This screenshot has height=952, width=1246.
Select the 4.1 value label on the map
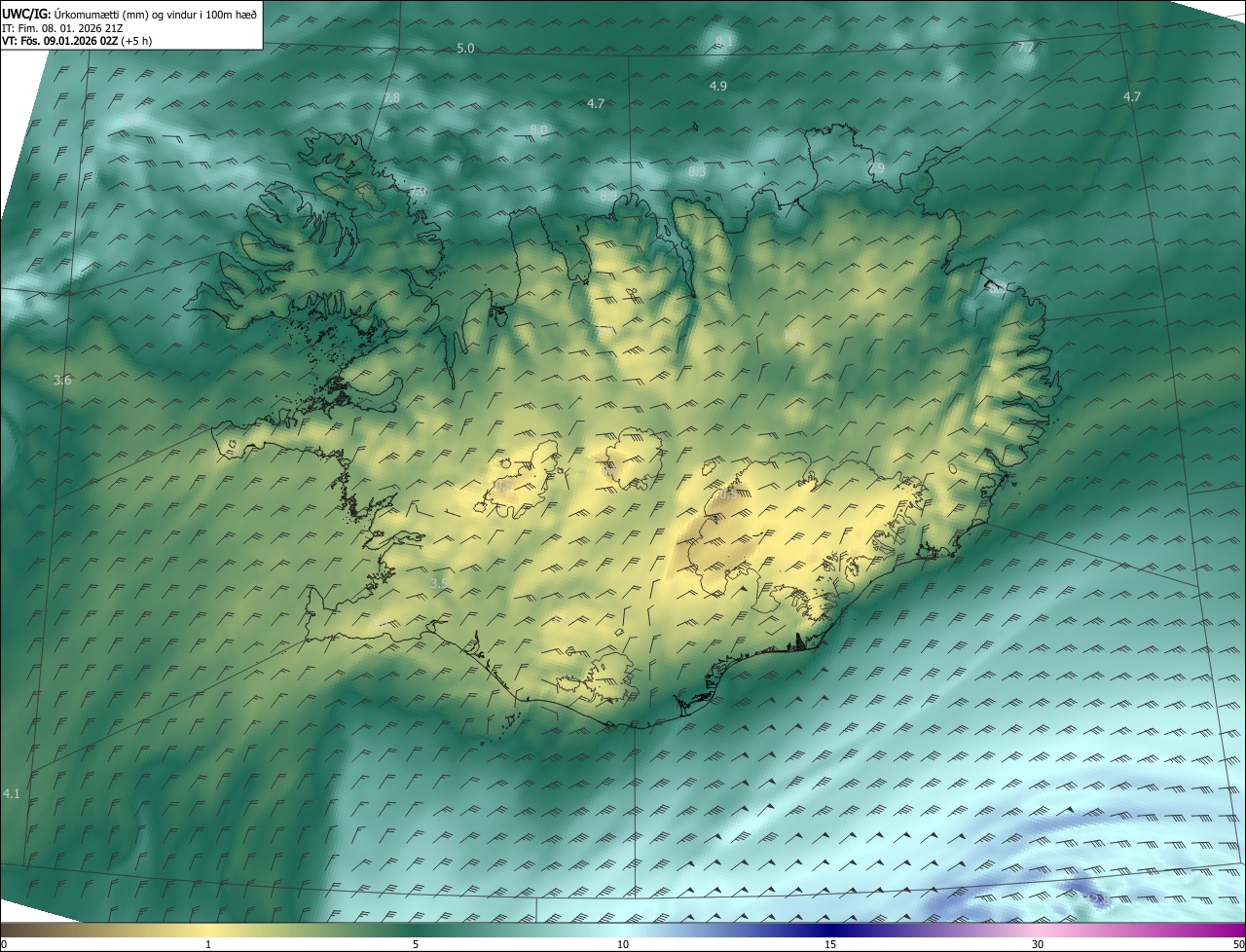(x=11, y=795)
